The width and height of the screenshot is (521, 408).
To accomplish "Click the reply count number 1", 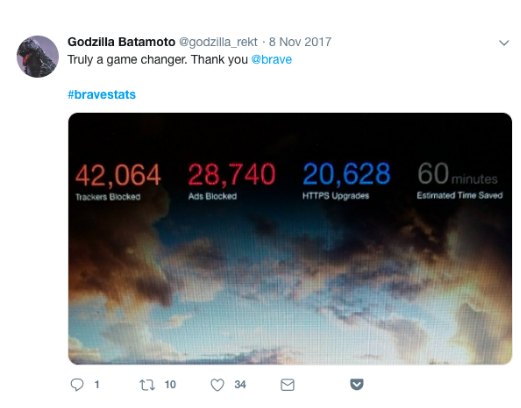I will (97, 385).
